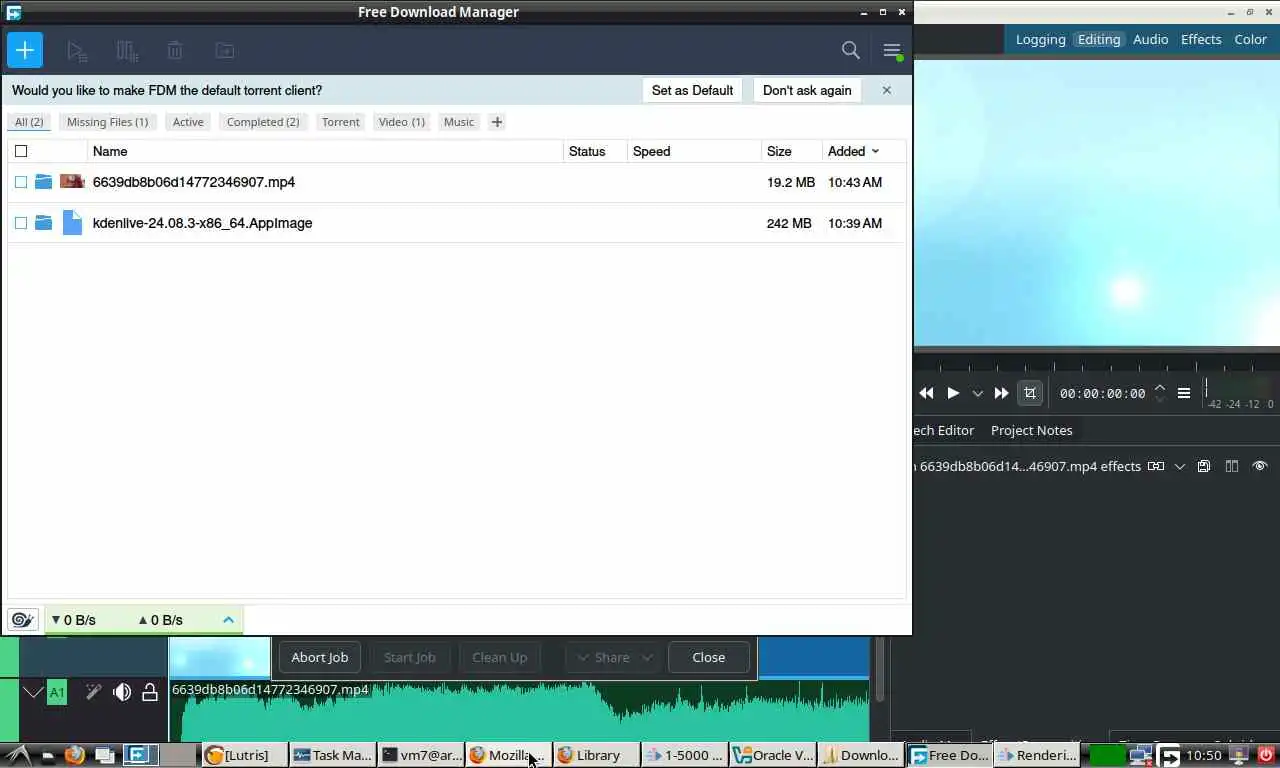Select the Music filter
1280x768 pixels.
click(x=459, y=122)
